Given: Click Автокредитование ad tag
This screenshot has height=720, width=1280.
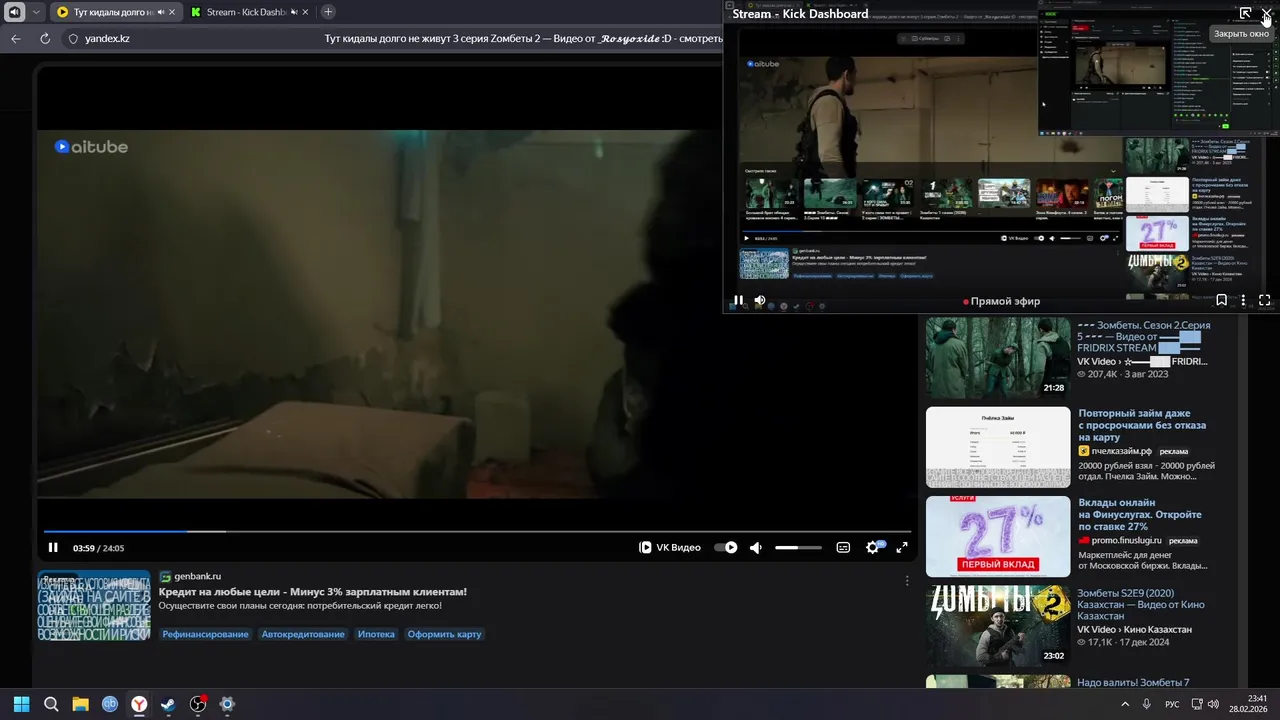Looking at the screenshot, I should (x=303, y=634).
